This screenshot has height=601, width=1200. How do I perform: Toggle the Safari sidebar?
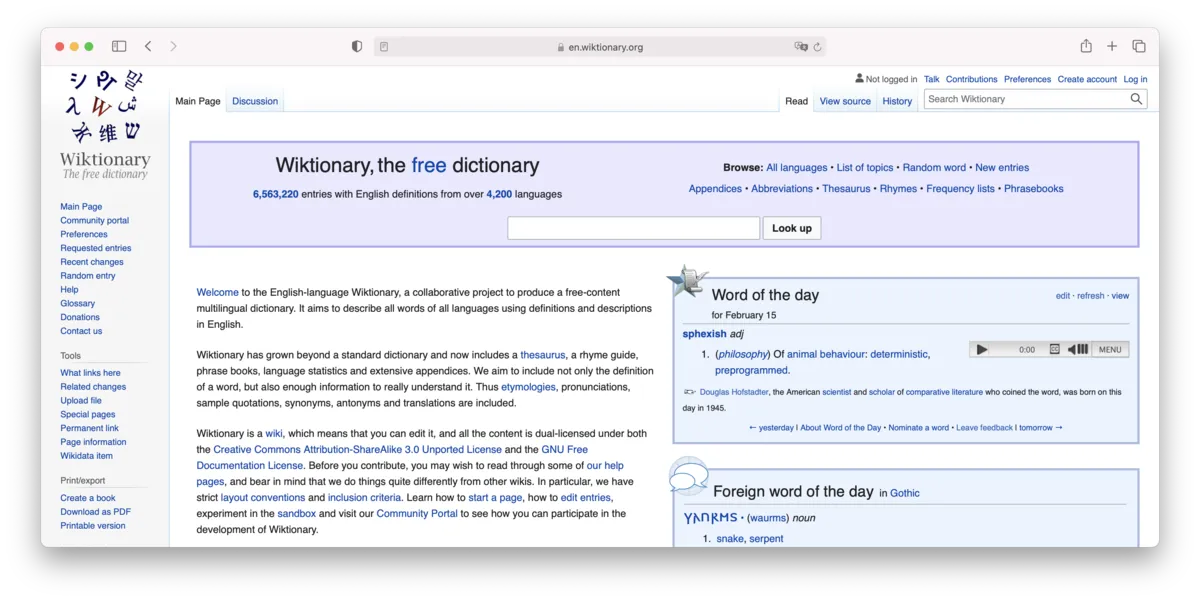[x=119, y=47]
